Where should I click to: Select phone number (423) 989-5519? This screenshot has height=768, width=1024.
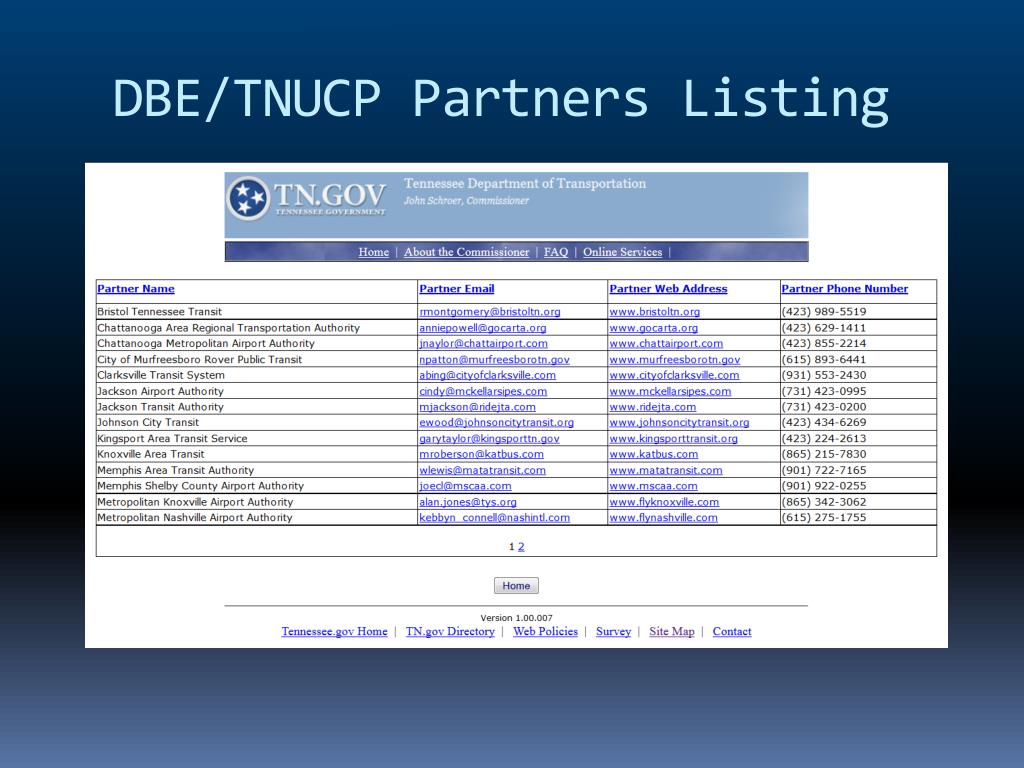824,312
